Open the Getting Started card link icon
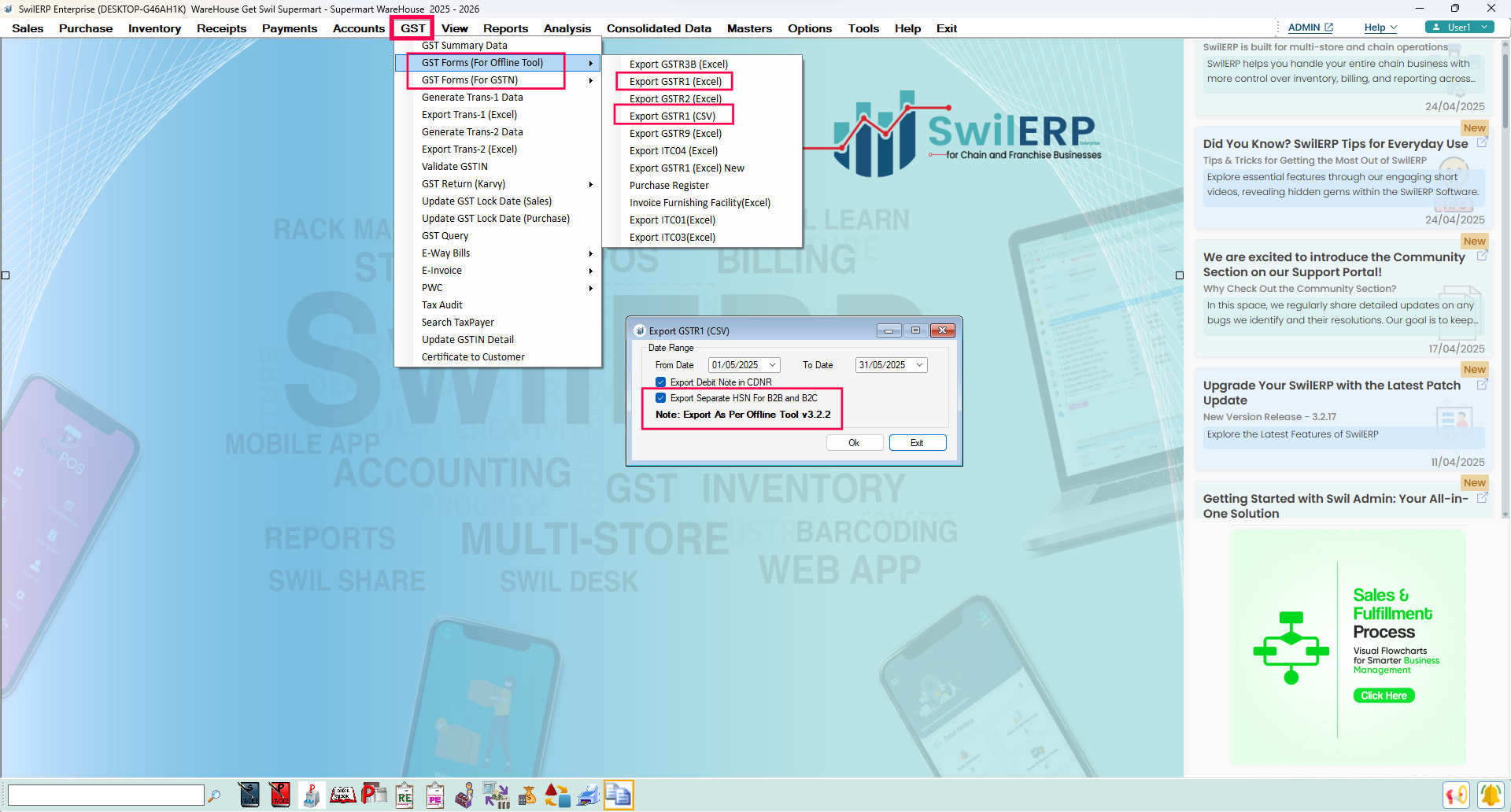Screen dimensions: 1511x812 (x=1482, y=498)
